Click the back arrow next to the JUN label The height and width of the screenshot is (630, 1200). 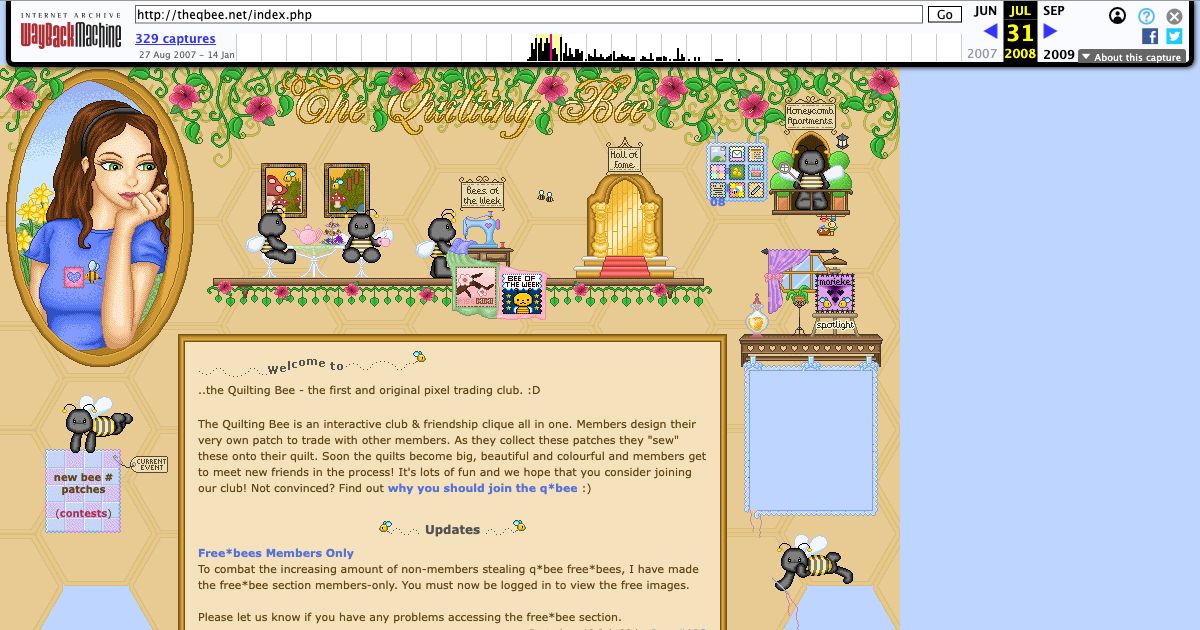991,31
